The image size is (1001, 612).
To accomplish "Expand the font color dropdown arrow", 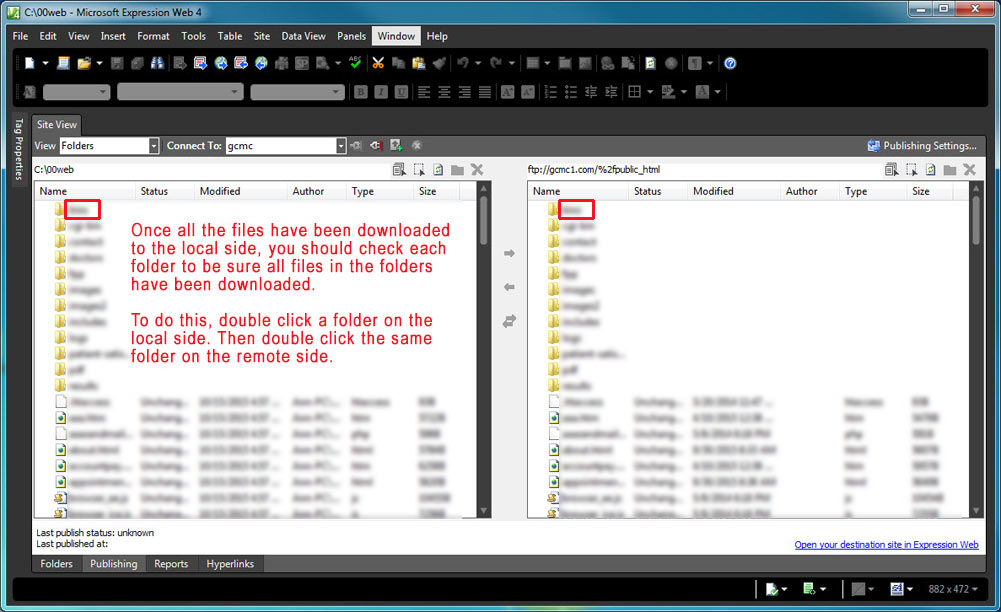I will pyautogui.click(x=718, y=92).
